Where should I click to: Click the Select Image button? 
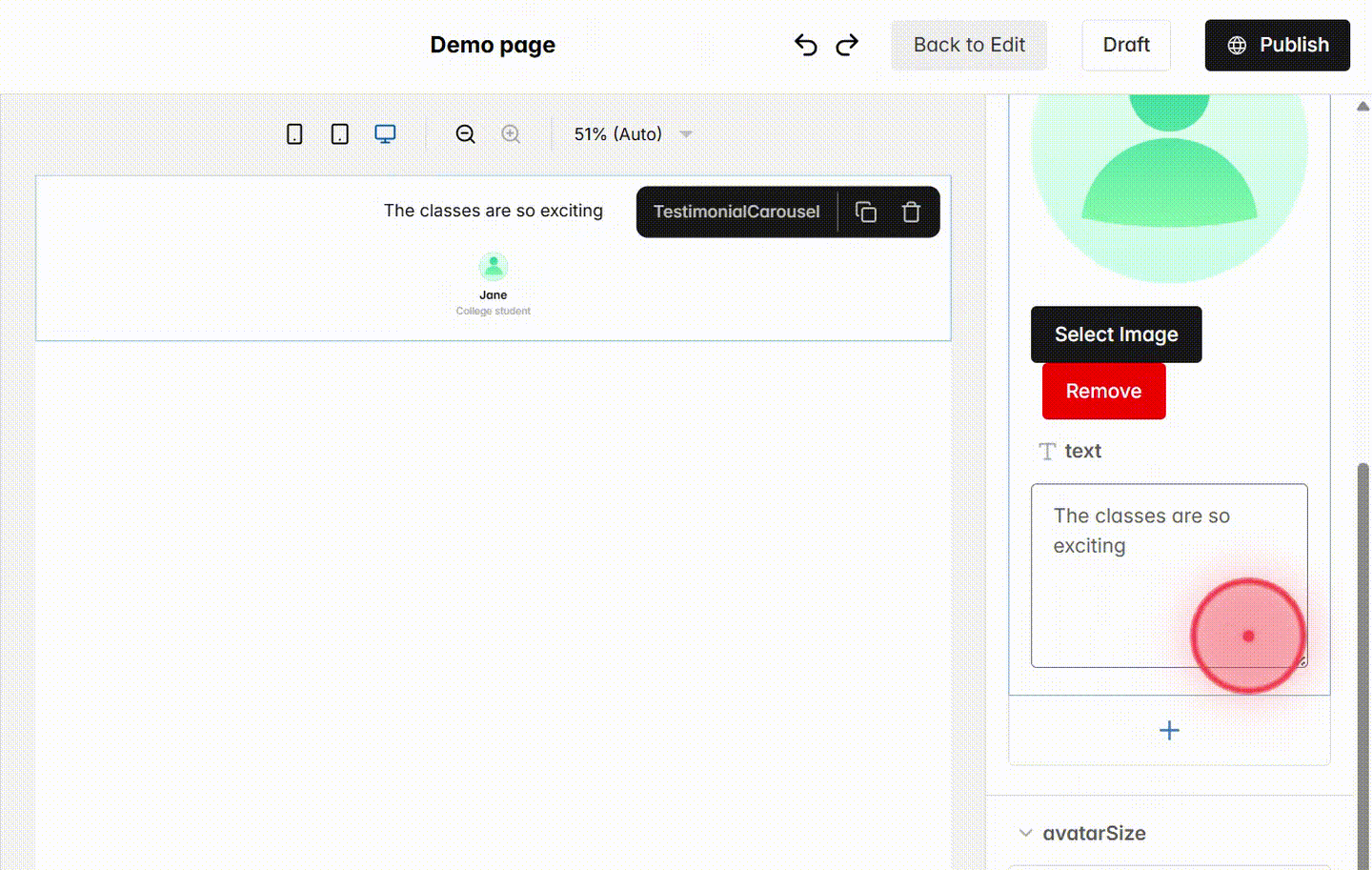[1116, 334]
